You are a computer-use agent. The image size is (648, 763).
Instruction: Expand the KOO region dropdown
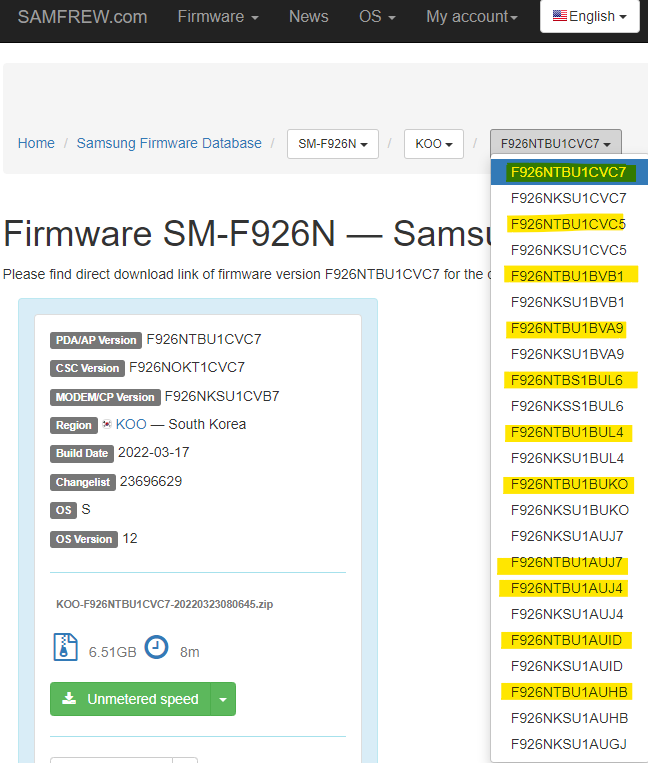(433, 144)
